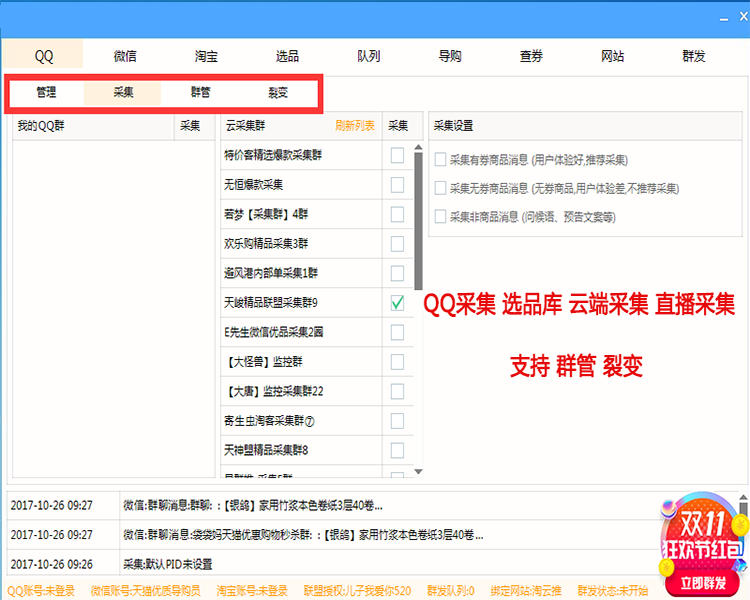Switch to the 群管 sub-tab
Image resolution: width=750 pixels, height=600 pixels.
pos(200,92)
